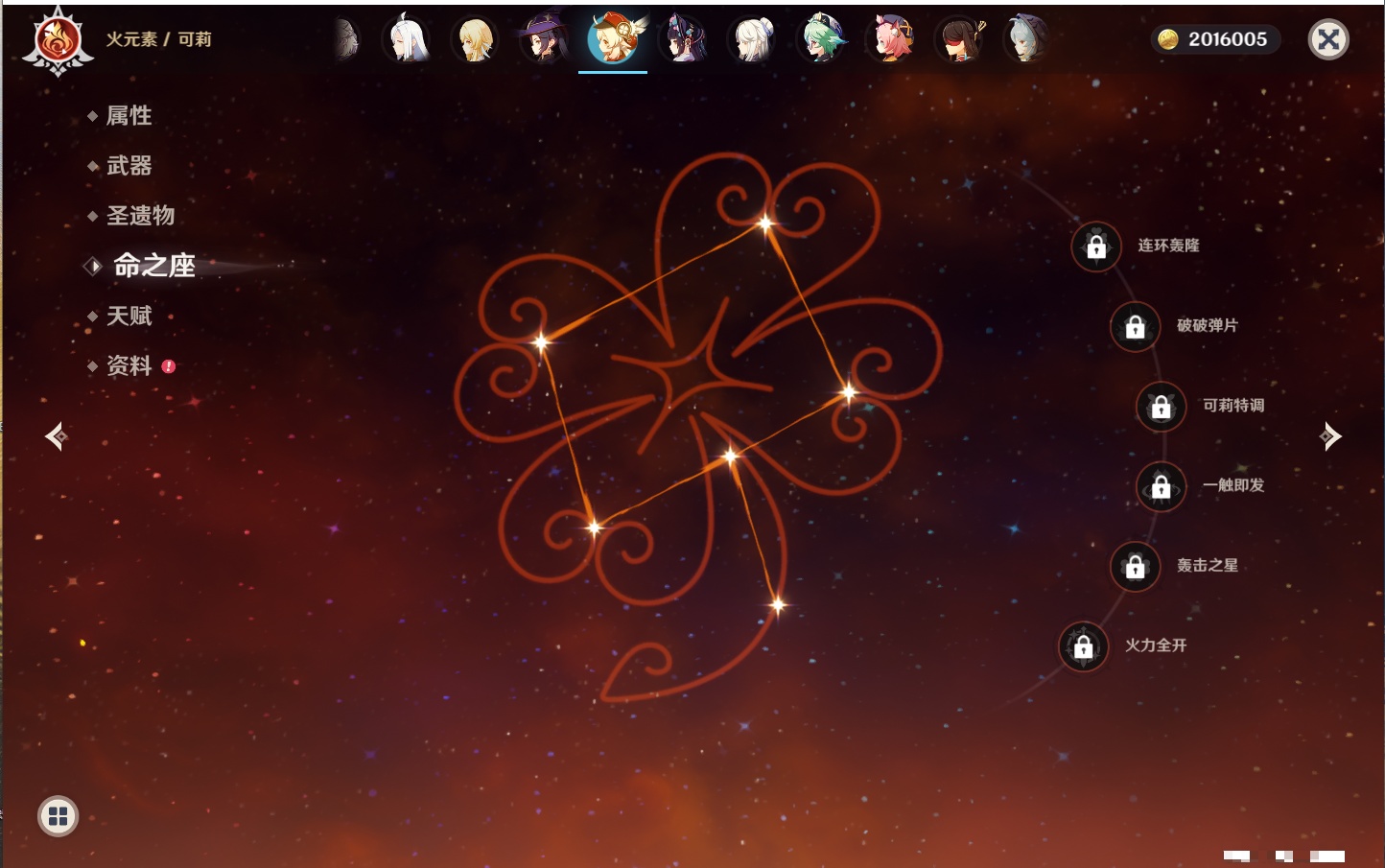Click the 轰击之星 constellation label
This screenshot has height=868, width=1385.
(x=1208, y=565)
